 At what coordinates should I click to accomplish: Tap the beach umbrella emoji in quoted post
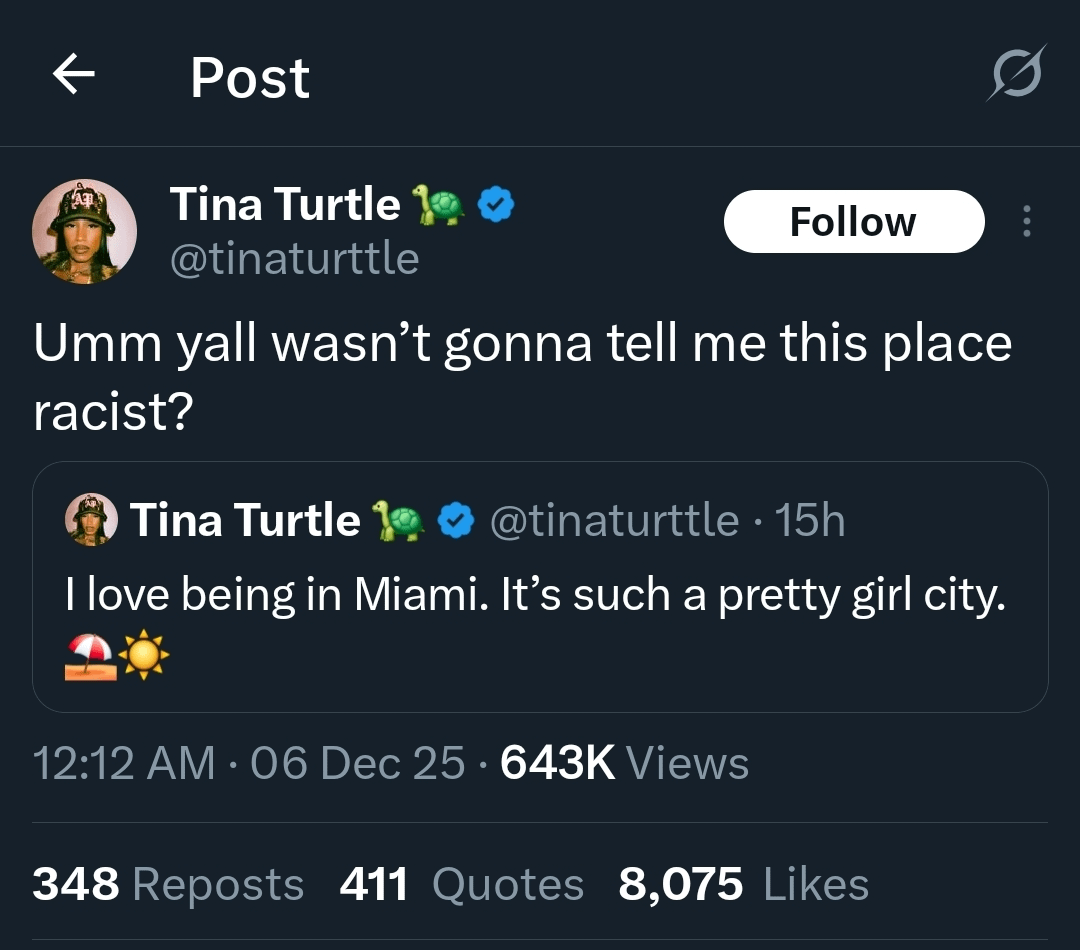88,657
